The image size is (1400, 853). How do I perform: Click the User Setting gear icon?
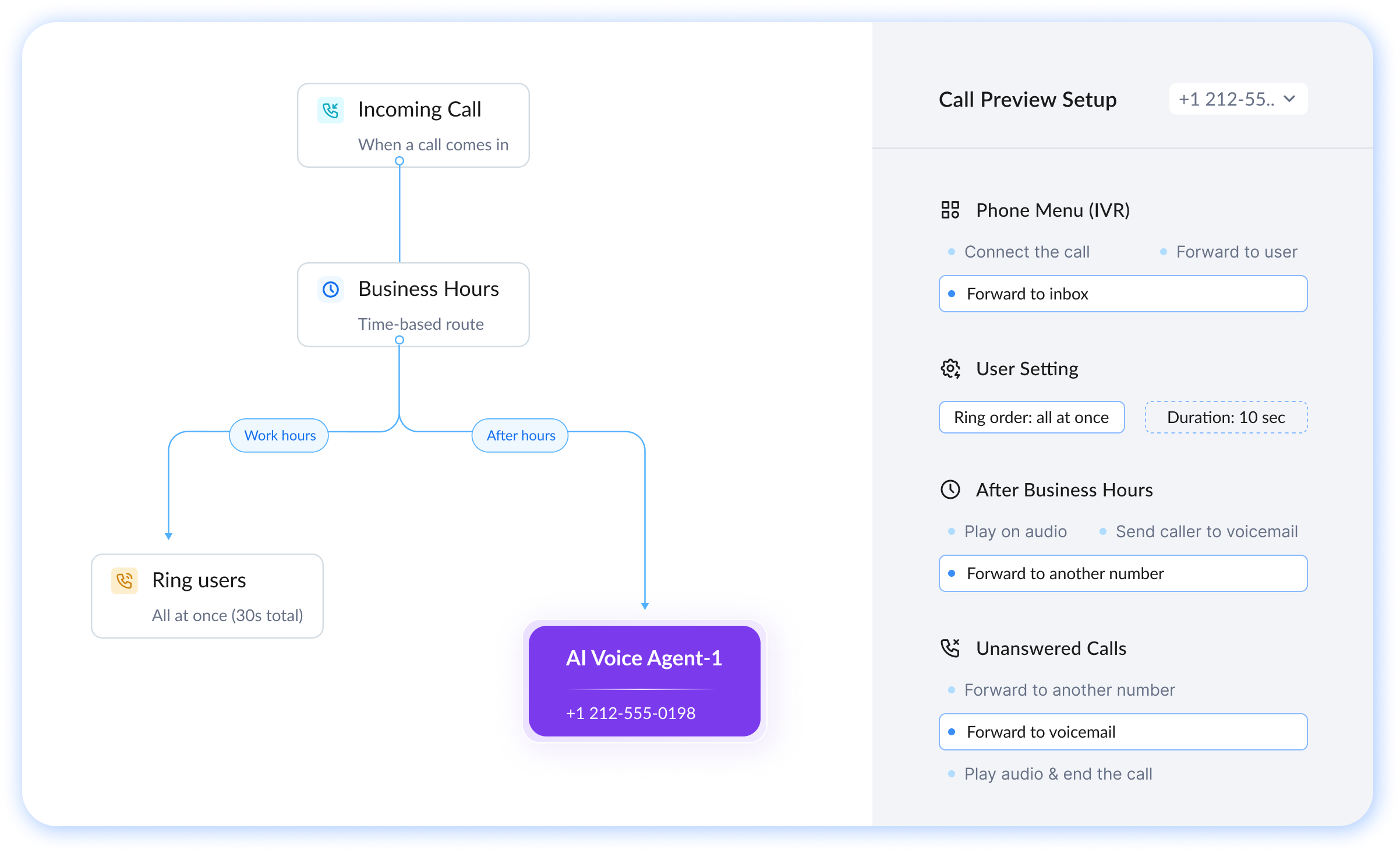[950, 369]
